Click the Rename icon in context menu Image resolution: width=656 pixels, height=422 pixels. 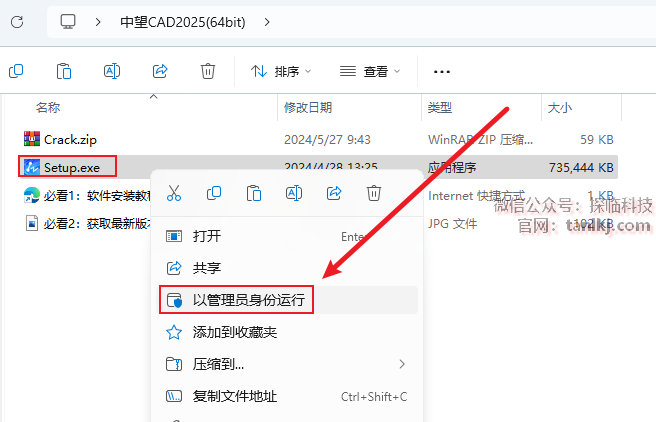click(x=294, y=193)
